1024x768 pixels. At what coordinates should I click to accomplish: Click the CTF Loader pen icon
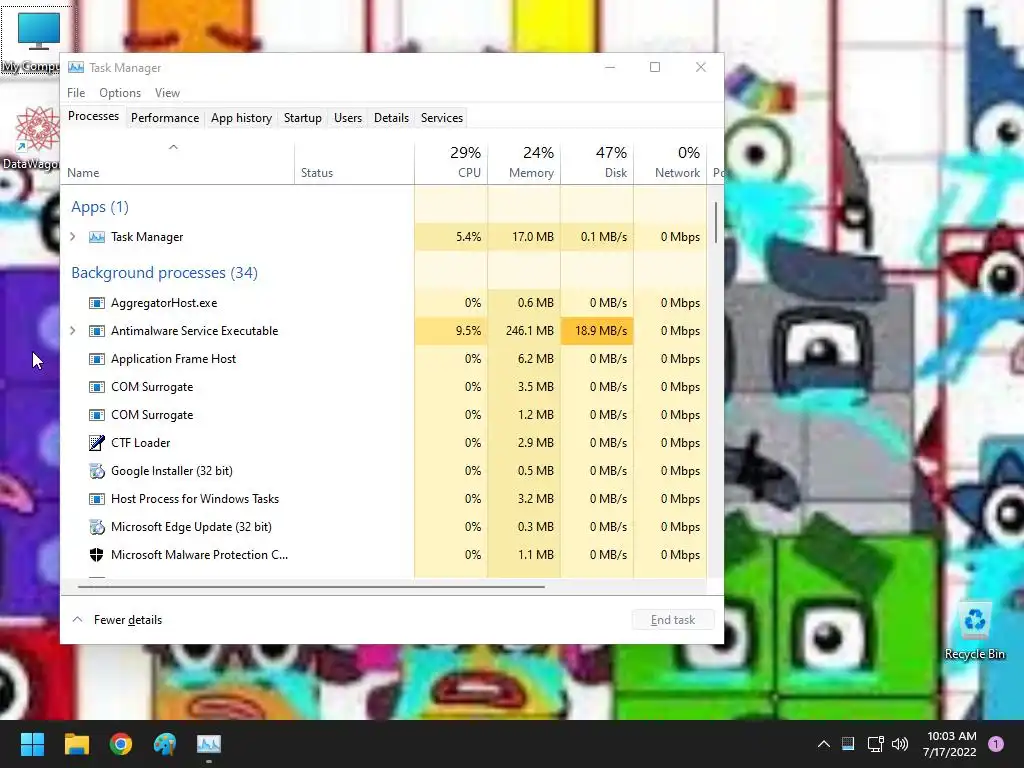point(97,443)
